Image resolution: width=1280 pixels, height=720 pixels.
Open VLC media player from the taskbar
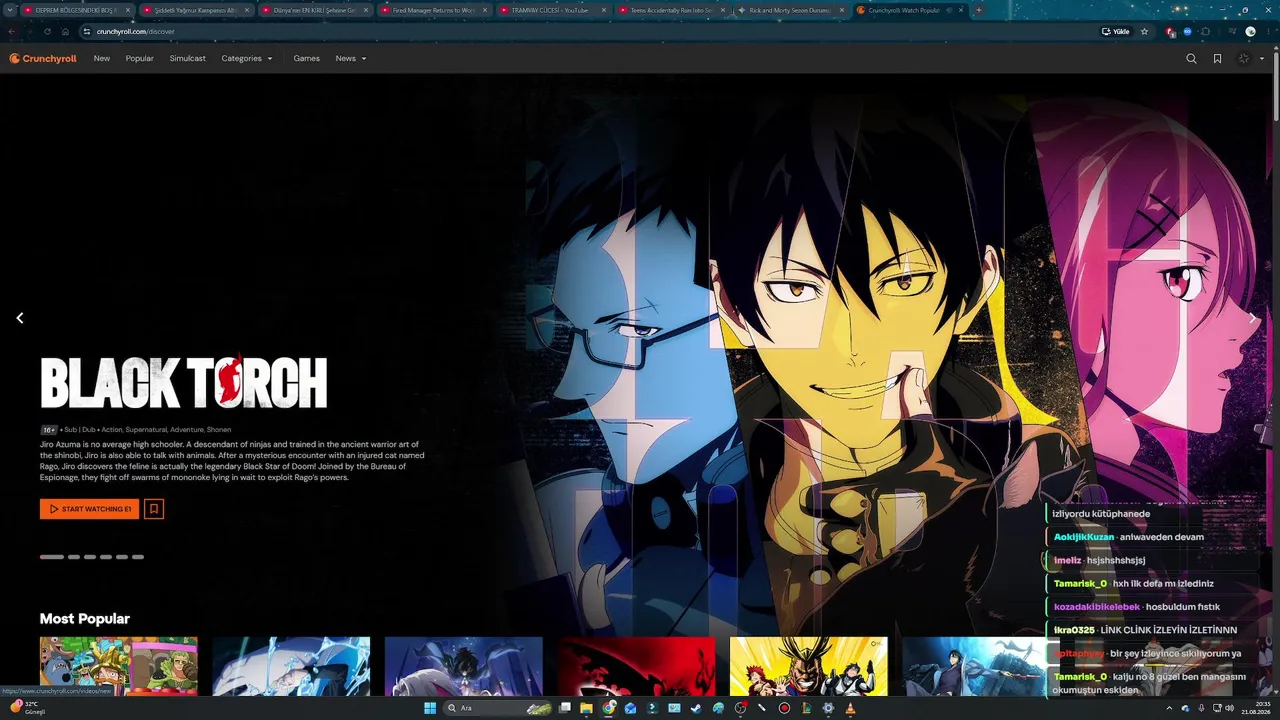850,708
